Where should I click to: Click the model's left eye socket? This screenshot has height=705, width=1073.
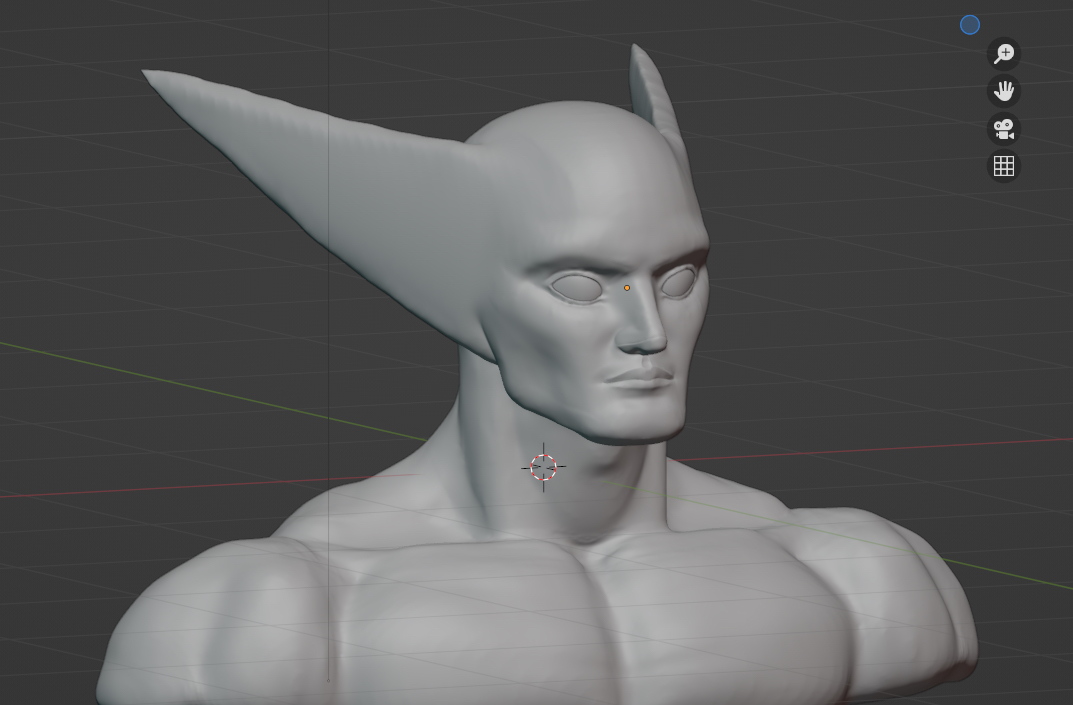click(576, 288)
